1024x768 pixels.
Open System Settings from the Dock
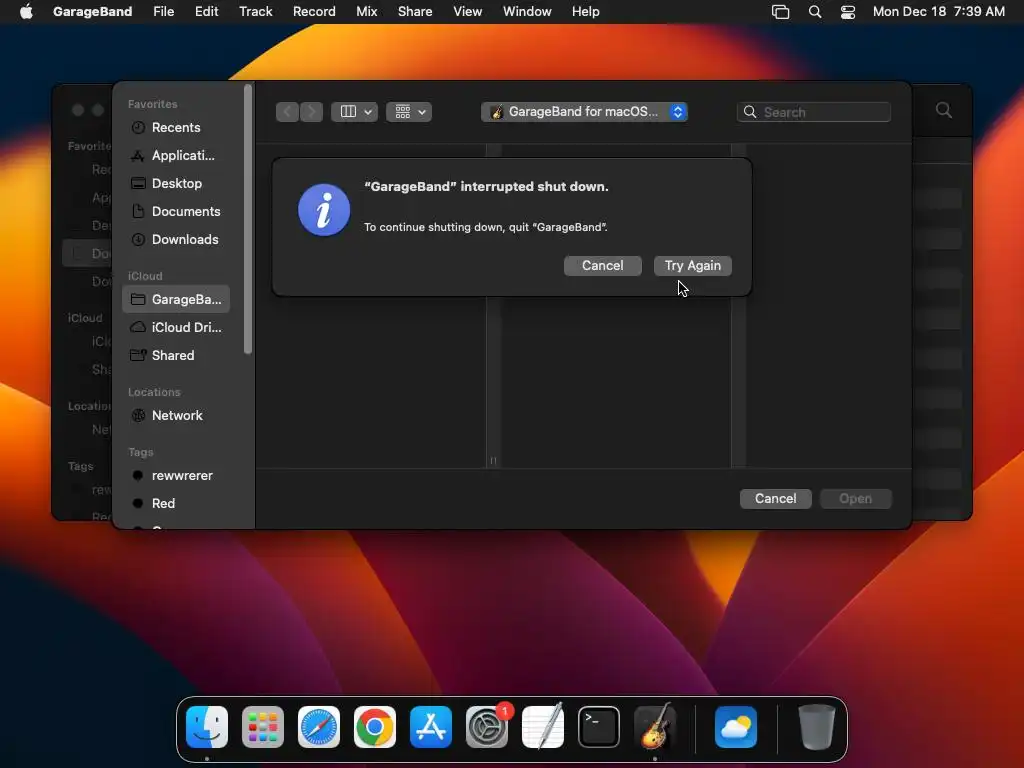click(x=487, y=727)
